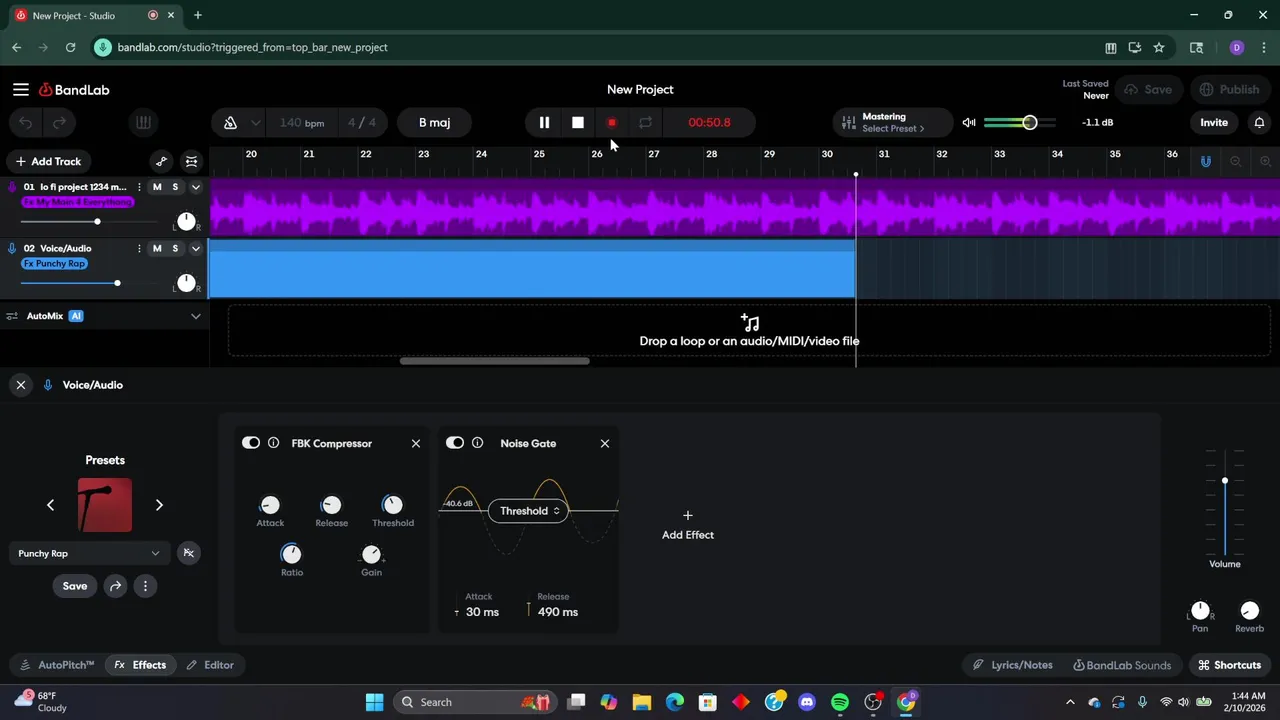1280x720 pixels.
Task: Remove the FBK Compressor effect
Action: [416, 443]
